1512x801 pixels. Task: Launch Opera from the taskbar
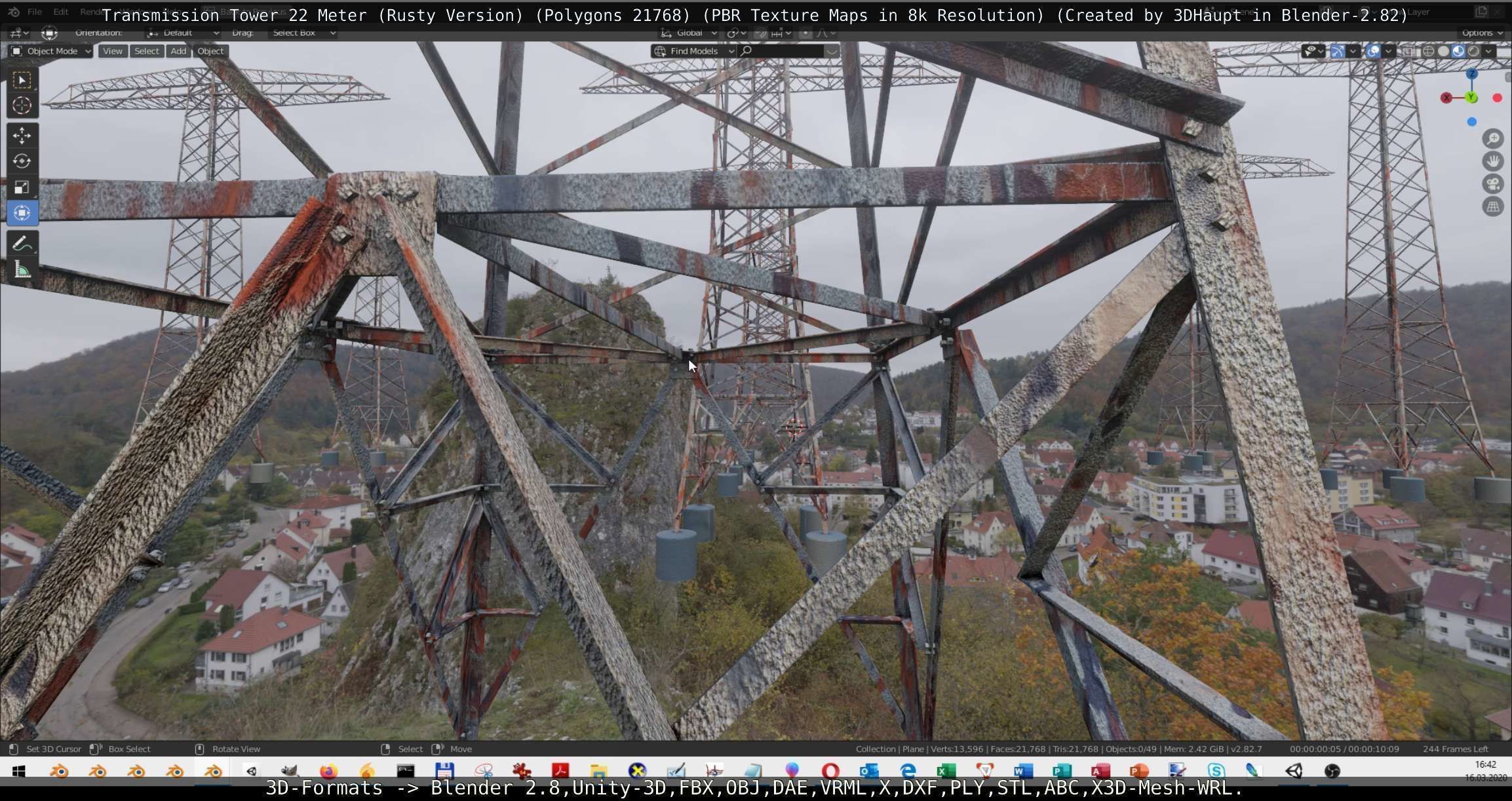tap(830, 771)
